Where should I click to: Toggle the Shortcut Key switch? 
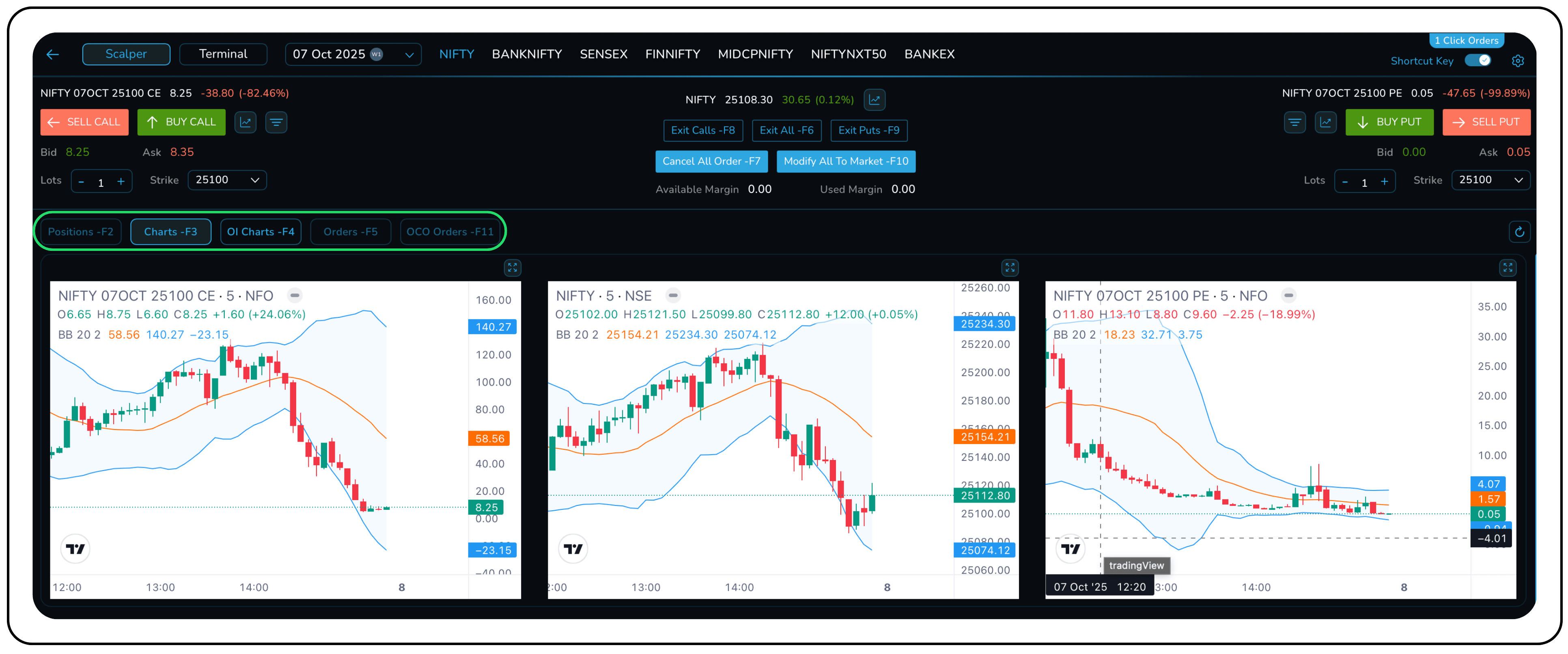[x=1479, y=60]
